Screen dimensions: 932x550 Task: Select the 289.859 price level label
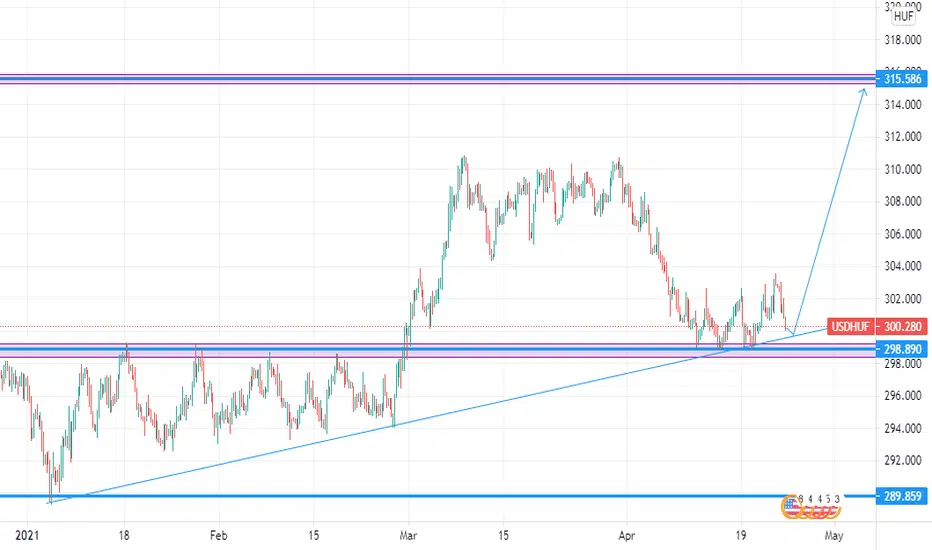(x=902, y=496)
